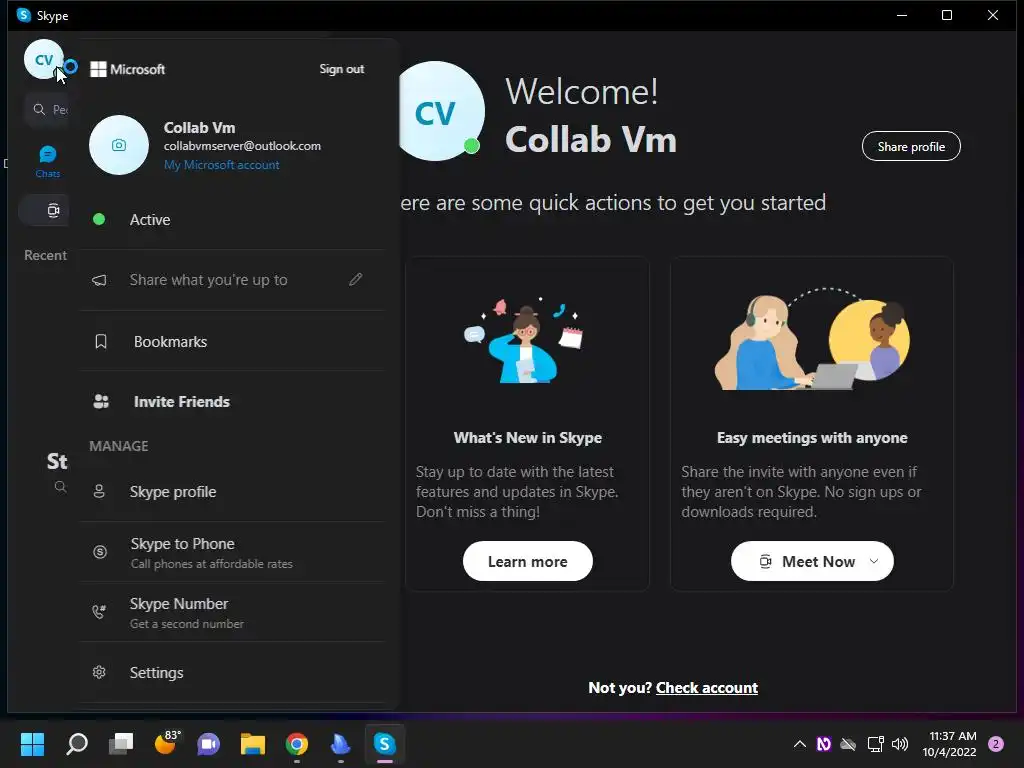Screen dimensions: 1024x768
Task: Click the Share profile button
Action: [x=911, y=146]
